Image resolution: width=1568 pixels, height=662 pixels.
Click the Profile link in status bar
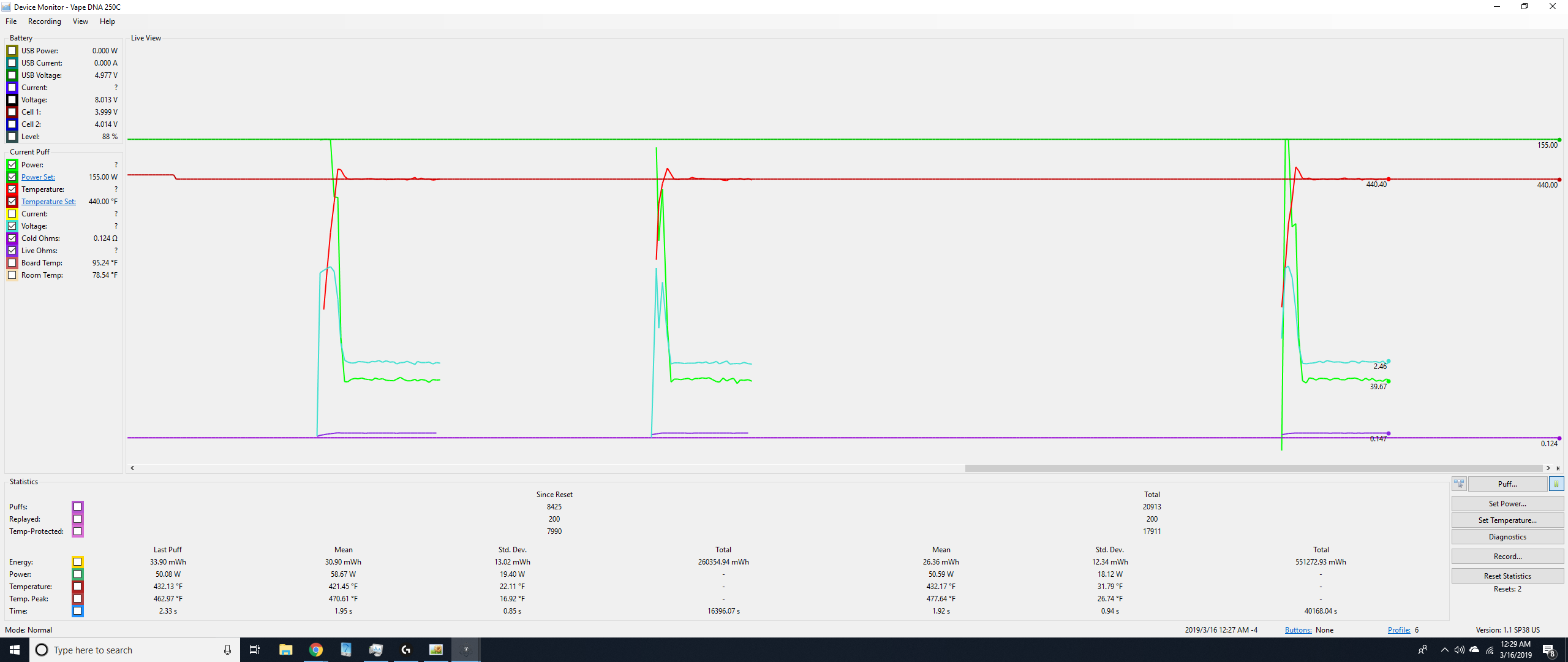pos(1398,630)
